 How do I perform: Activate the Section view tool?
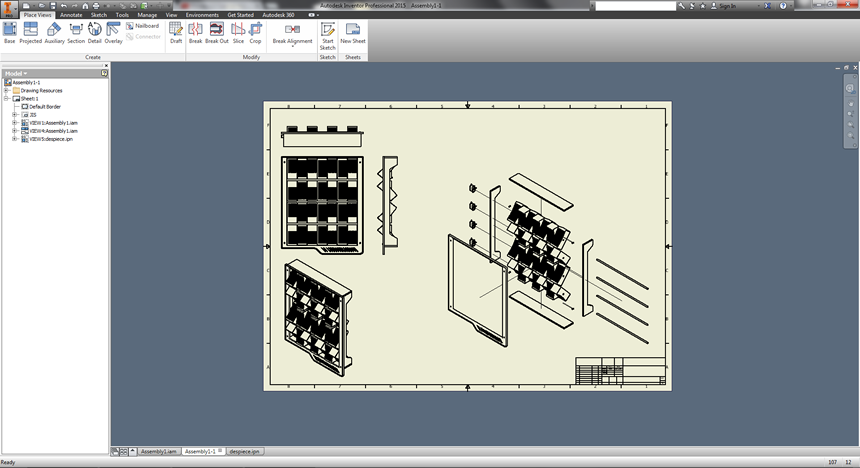point(76,33)
